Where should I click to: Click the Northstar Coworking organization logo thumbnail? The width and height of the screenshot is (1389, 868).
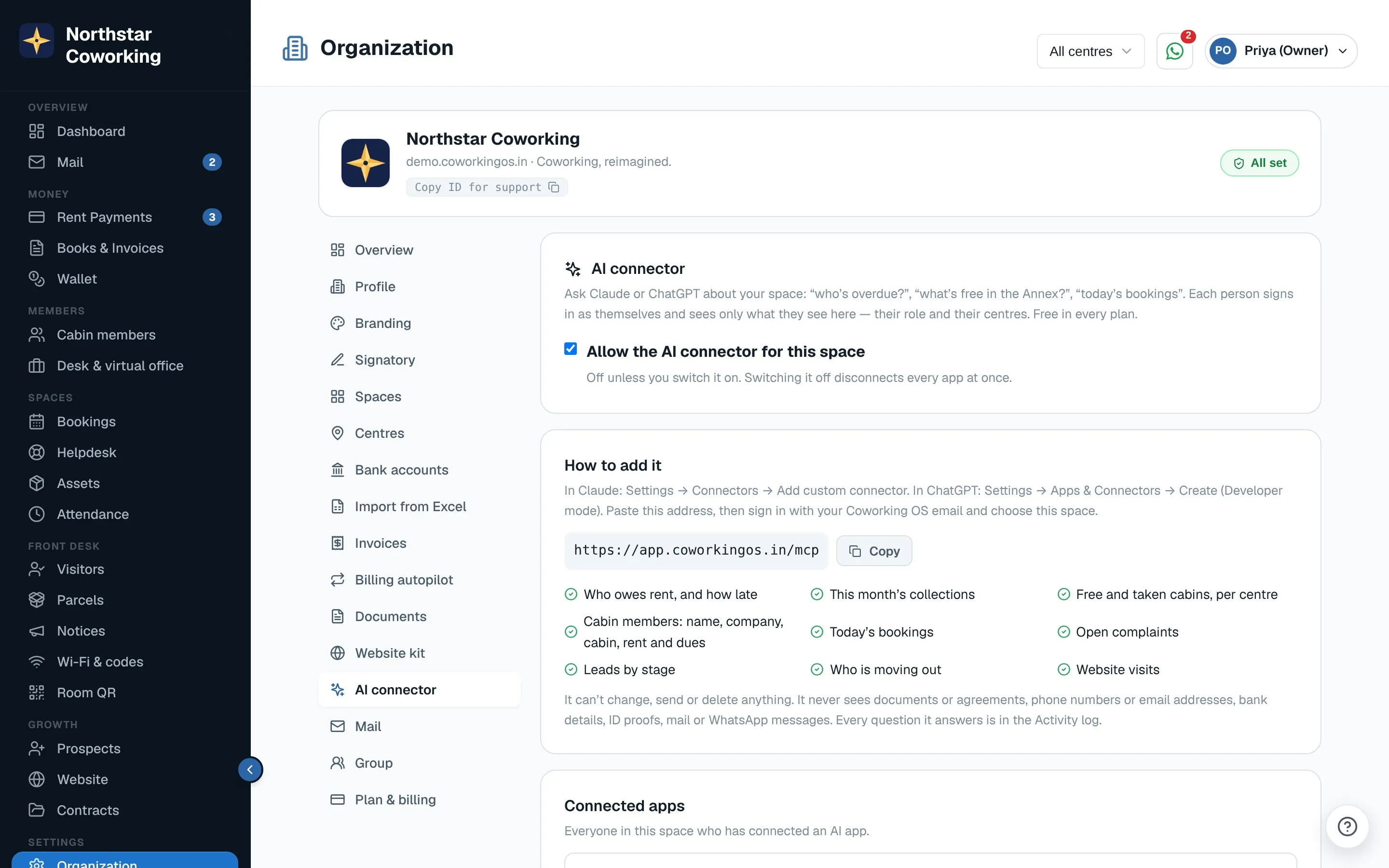[x=366, y=163]
